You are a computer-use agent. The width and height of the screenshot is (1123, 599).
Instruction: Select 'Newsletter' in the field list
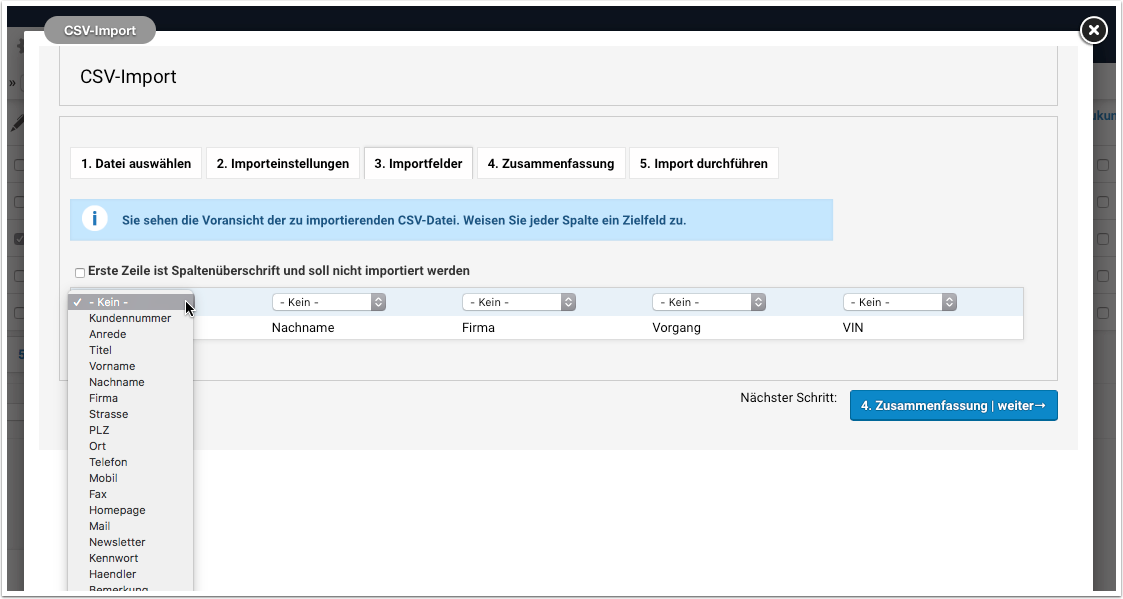coord(117,542)
